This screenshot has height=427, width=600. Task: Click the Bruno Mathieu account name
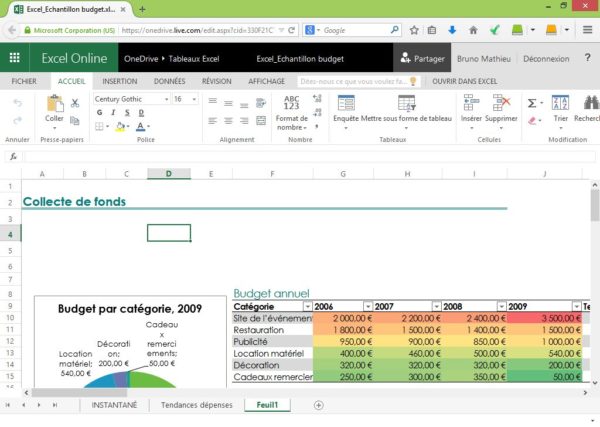click(x=484, y=59)
